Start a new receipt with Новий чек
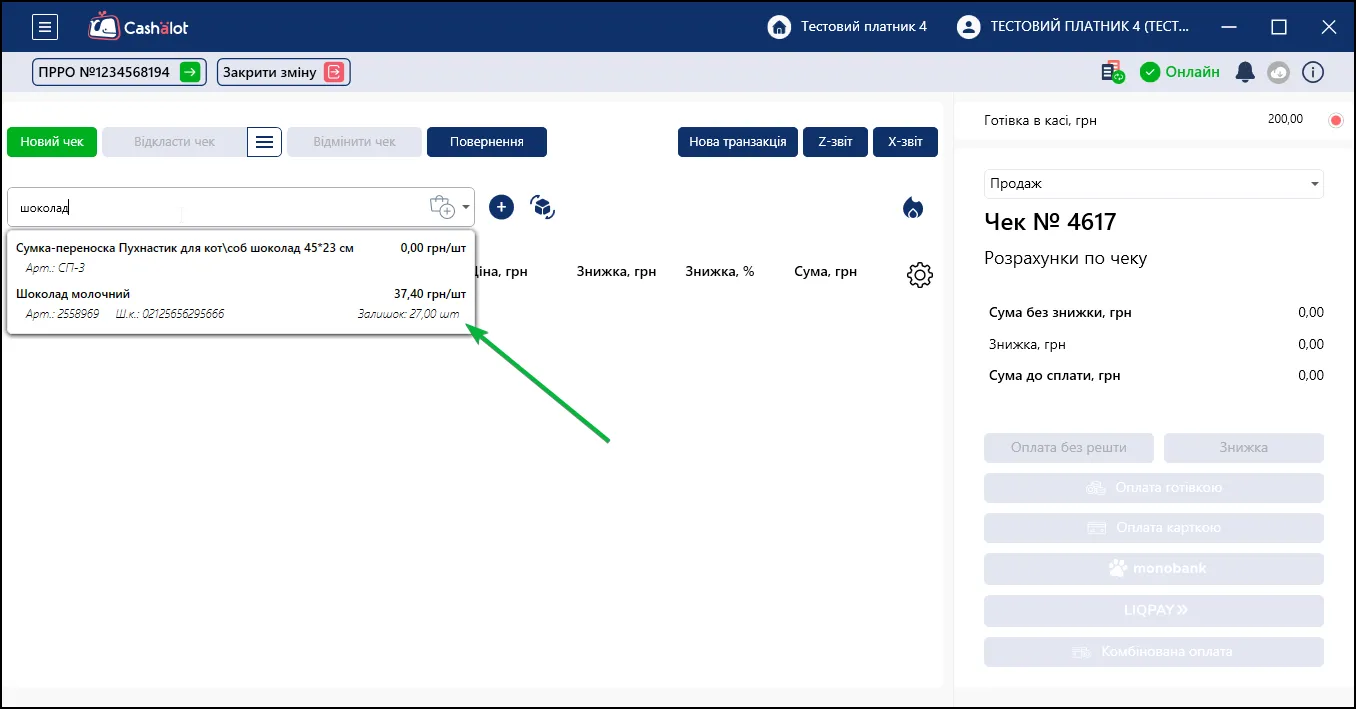Viewport: 1356px width, 709px height. click(x=52, y=142)
